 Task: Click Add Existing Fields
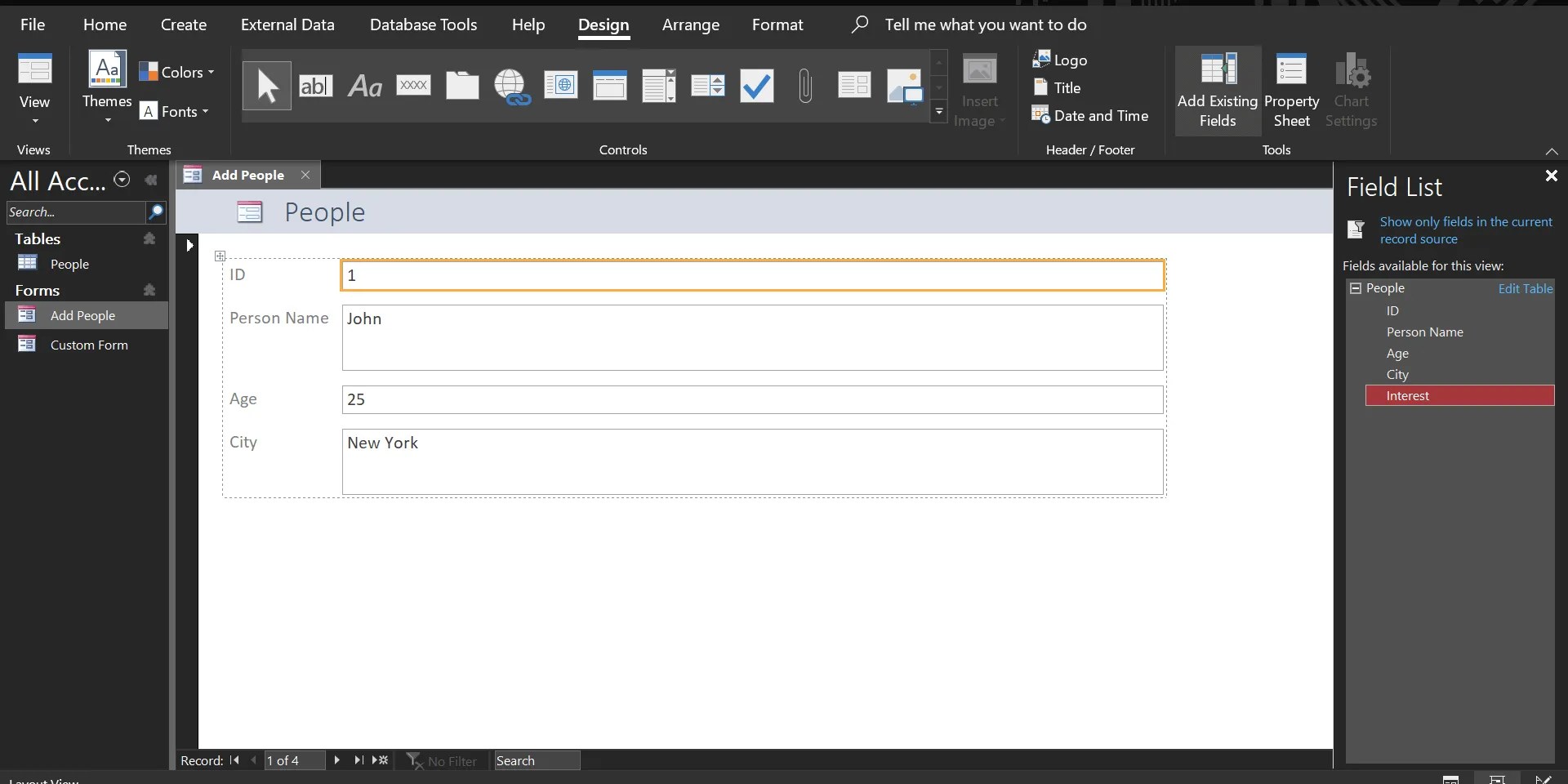tap(1216, 90)
